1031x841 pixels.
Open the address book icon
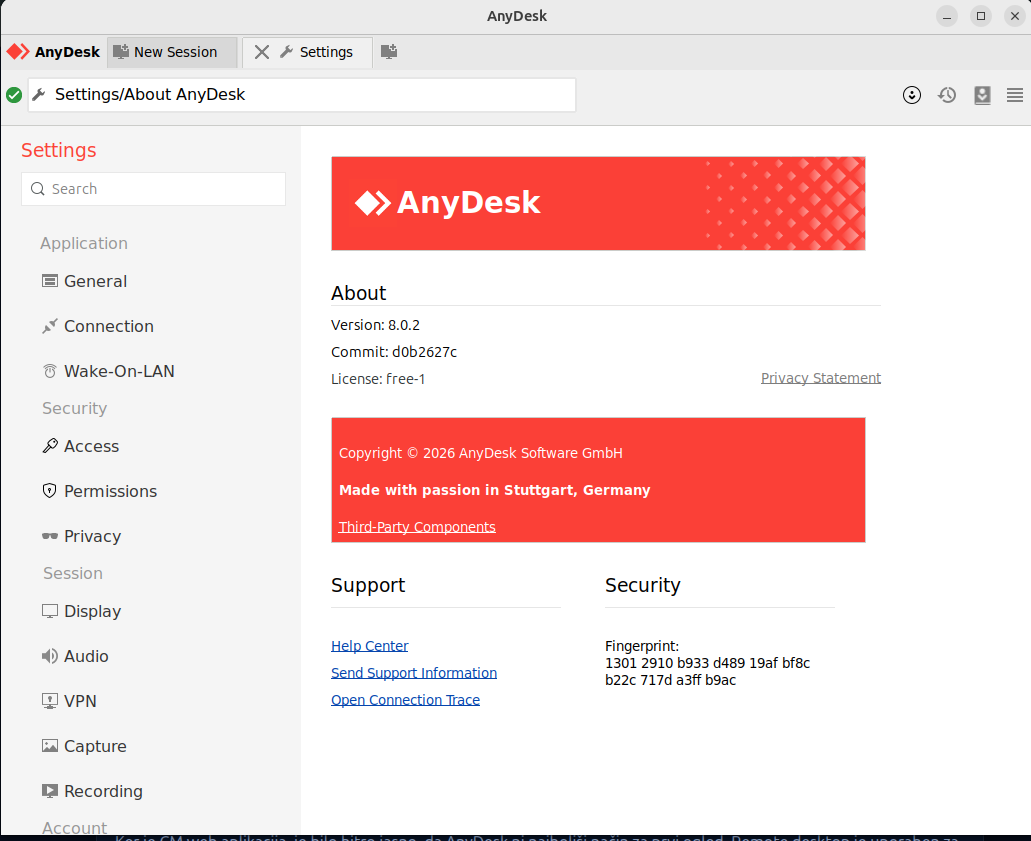click(982, 95)
